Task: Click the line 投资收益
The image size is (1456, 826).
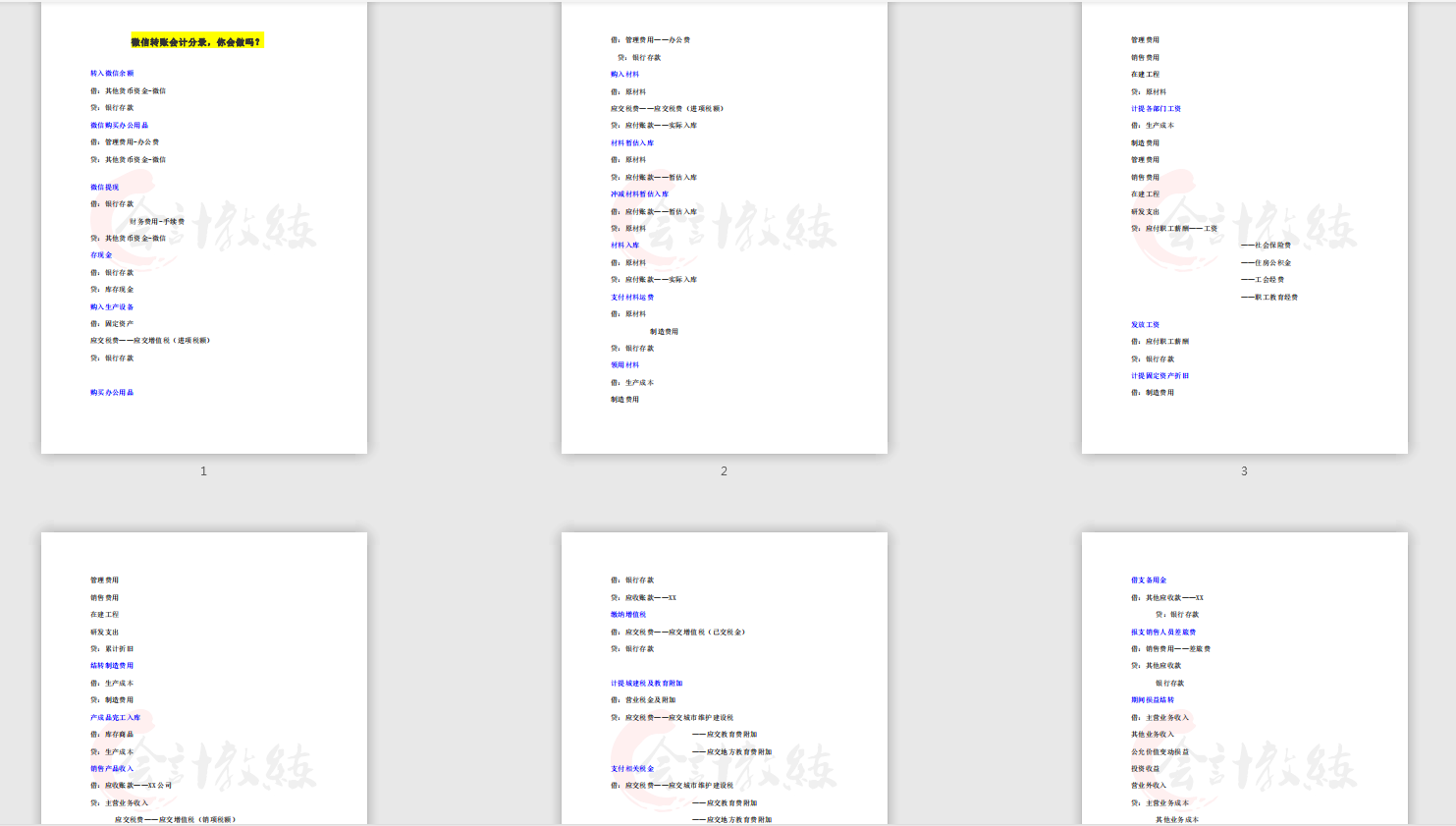Action: pyautogui.click(x=1146, y=769)
